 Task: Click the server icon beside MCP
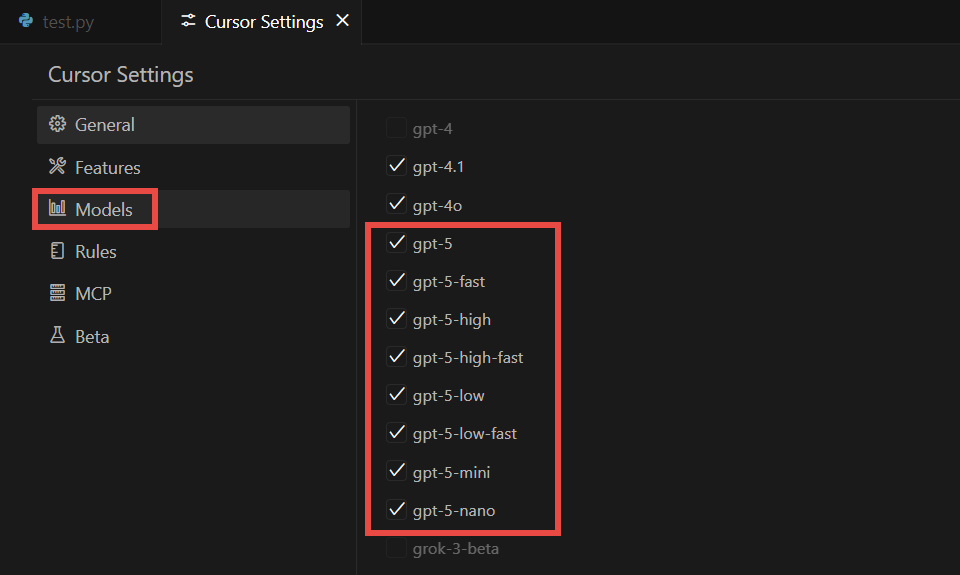click(x=58, y=293)
